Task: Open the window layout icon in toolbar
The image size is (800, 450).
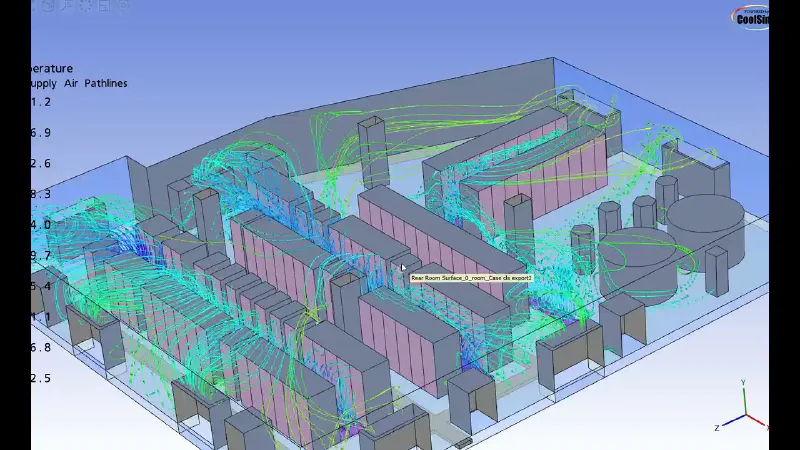Action: point(105,6)
